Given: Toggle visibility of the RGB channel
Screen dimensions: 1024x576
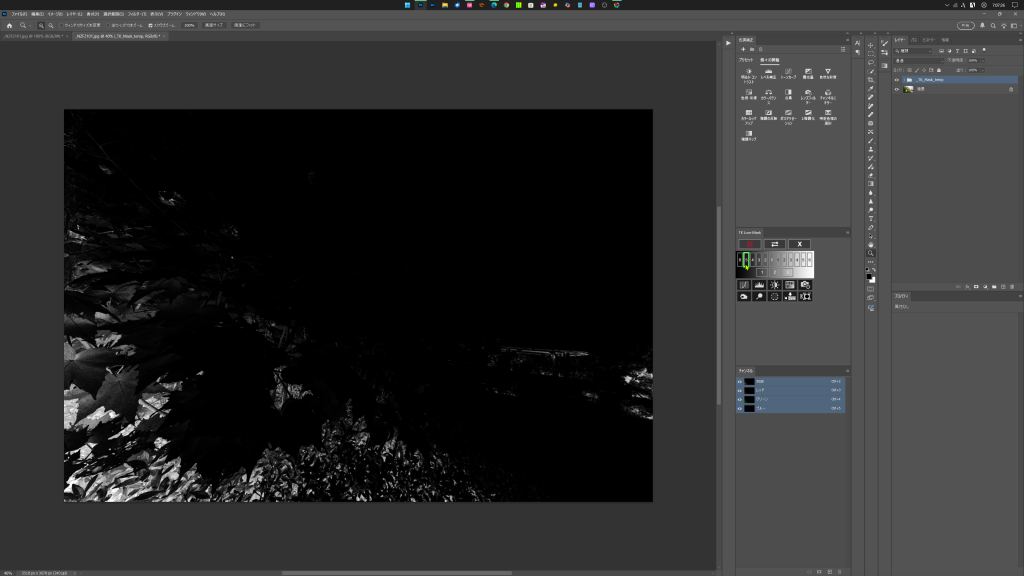Looking at the screenshot, I should [x=741, y=381].
